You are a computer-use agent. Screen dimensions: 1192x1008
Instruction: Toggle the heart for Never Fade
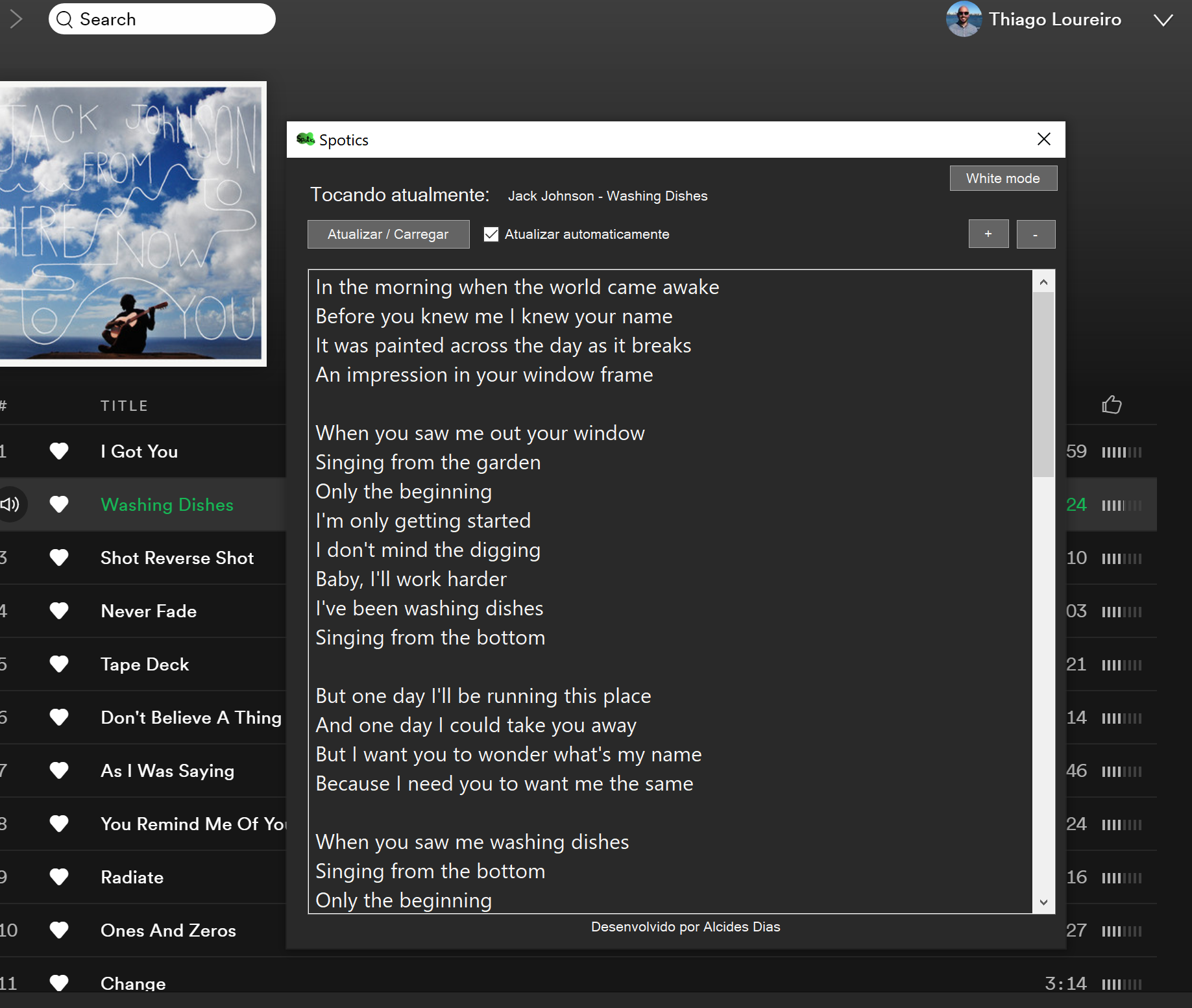[x=59, y=611]
